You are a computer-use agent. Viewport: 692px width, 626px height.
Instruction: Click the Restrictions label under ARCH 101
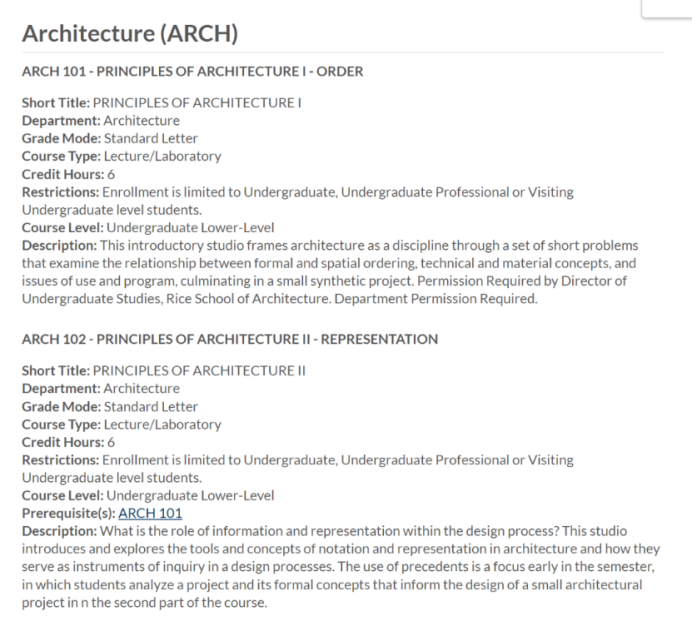tap(61, 192)
